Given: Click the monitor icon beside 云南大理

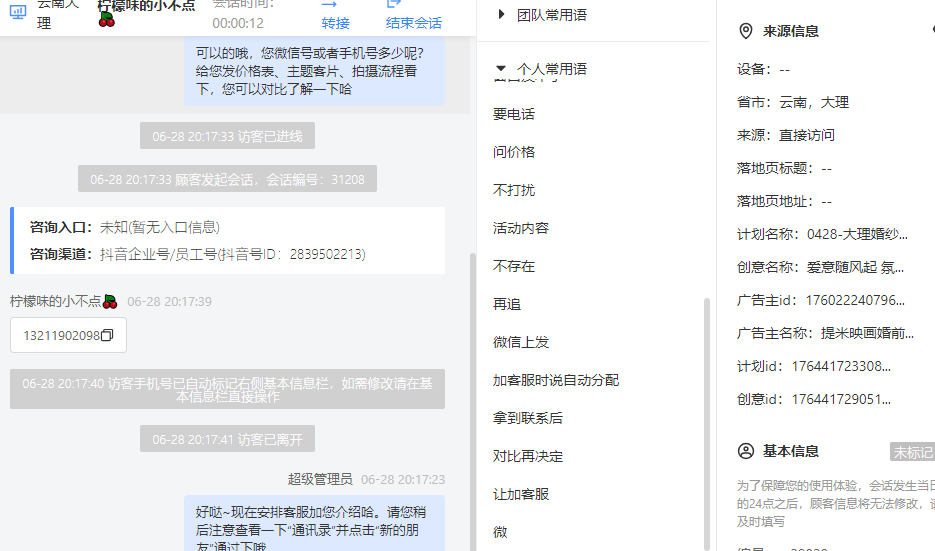Looking at the screenshot, I should click(x=18, y=11).
